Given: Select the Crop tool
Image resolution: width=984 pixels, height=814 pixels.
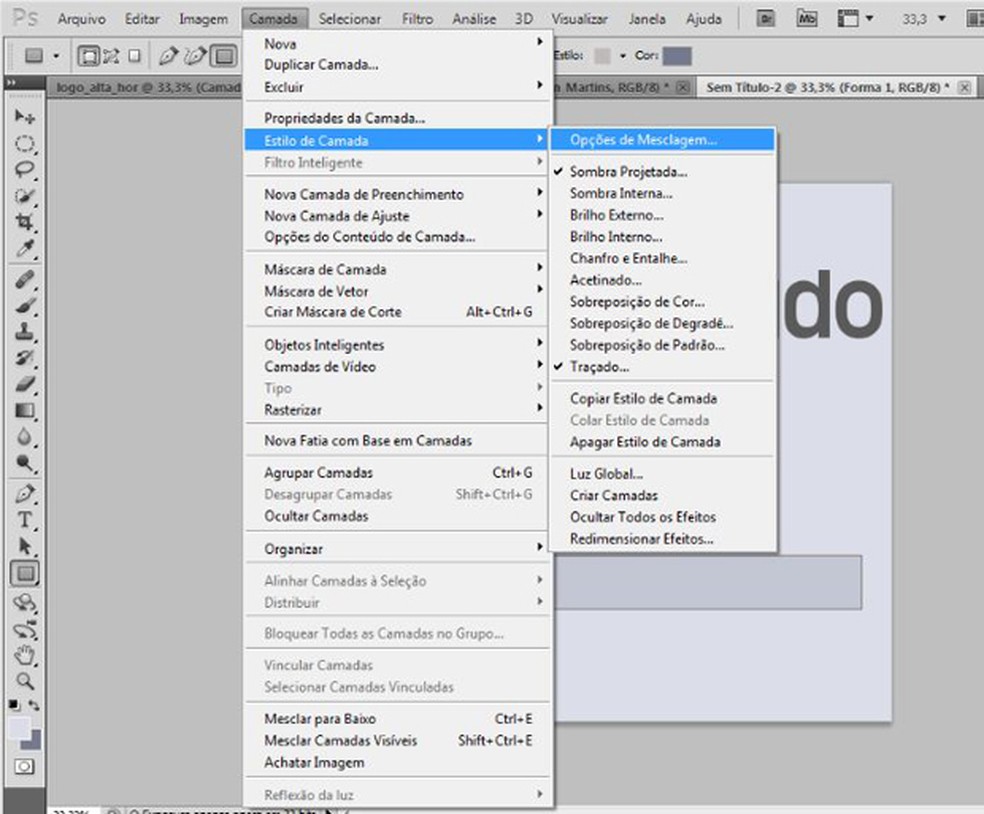Looking at the screenshot, I should point(24,222).
